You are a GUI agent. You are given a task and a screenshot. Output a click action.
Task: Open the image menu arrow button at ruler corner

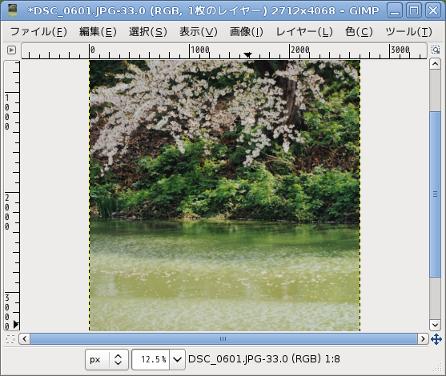point(11,50)
